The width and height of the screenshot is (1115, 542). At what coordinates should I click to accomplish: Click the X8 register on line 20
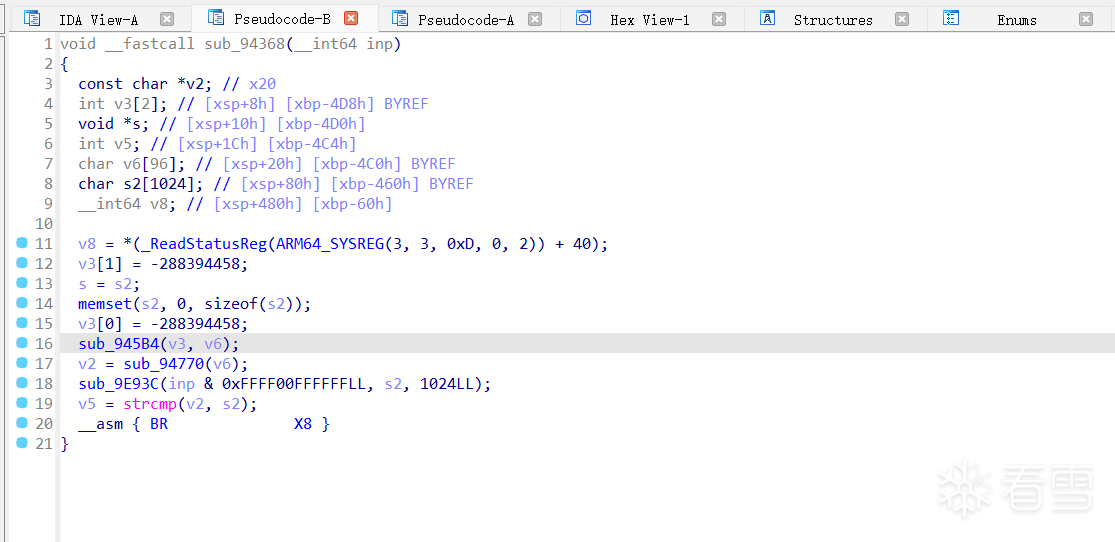pyautogui.click(x=303, y=424)
